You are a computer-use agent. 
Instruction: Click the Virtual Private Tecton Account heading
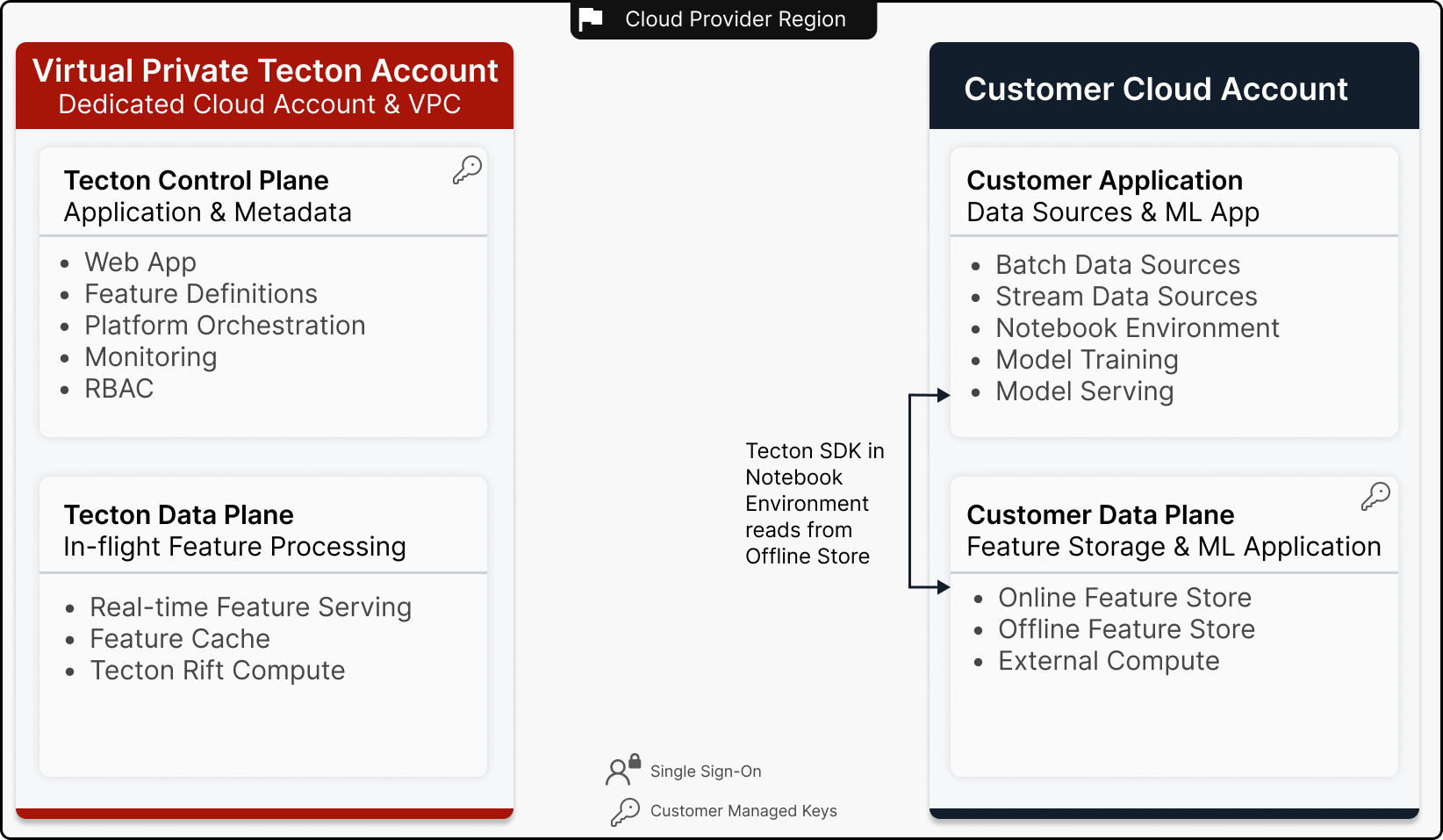(x=265, y=70)
